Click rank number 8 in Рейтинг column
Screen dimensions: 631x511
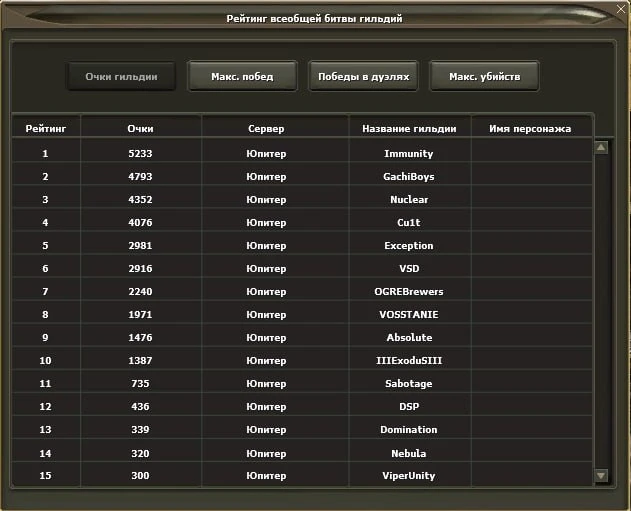45,314
